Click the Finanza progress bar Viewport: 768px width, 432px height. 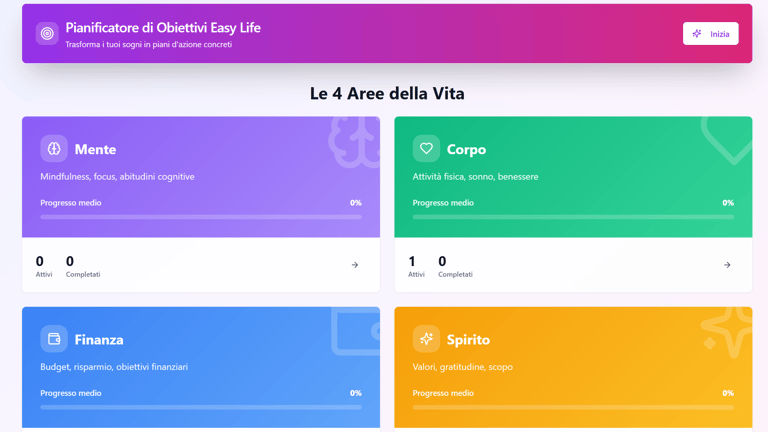pos(200,407)
